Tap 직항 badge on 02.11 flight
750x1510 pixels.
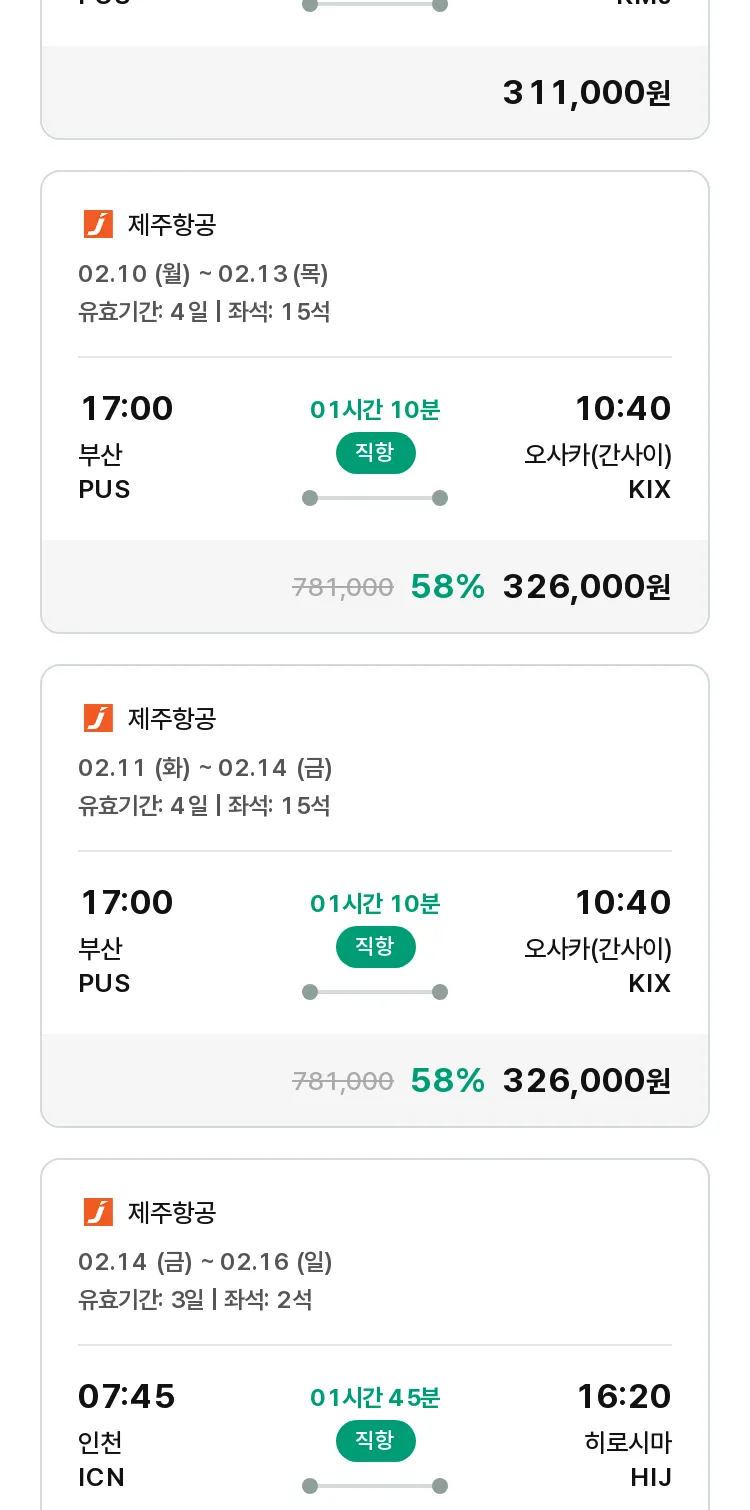click(375, 947)
